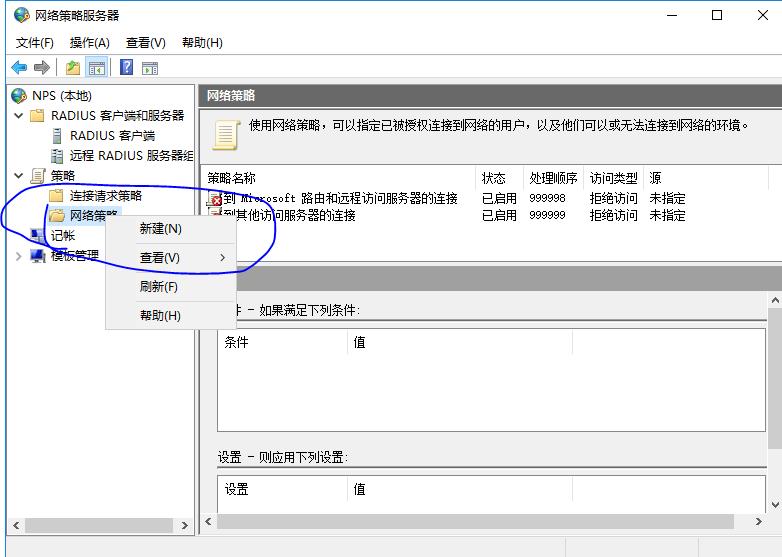Expand the 模板管理 tree node
782x557 pixels.
[x=18, y=256]
